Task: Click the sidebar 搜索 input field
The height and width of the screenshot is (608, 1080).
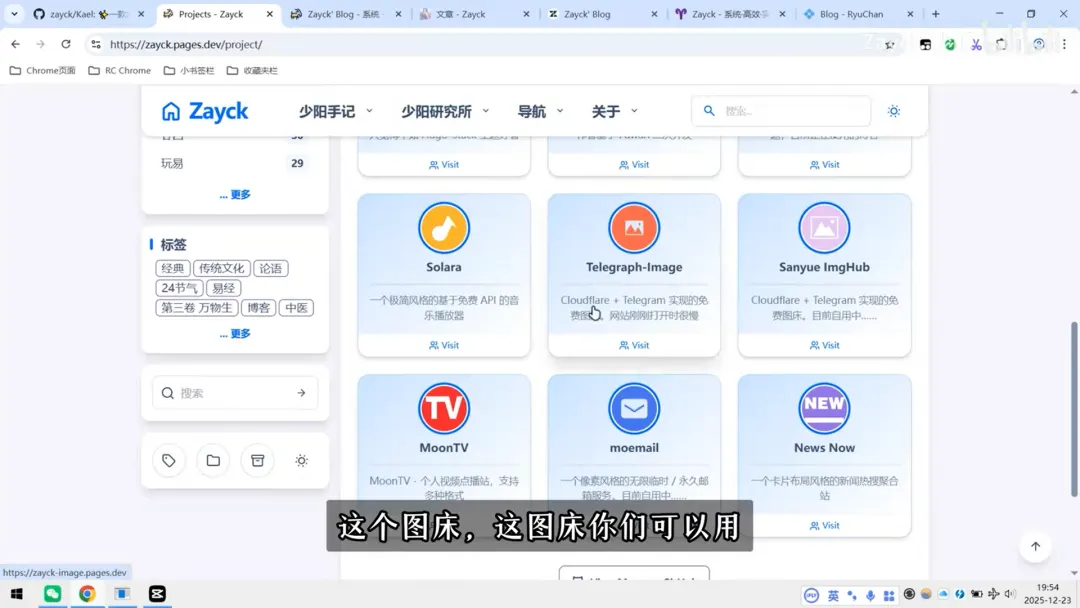Action: point(232,393)
